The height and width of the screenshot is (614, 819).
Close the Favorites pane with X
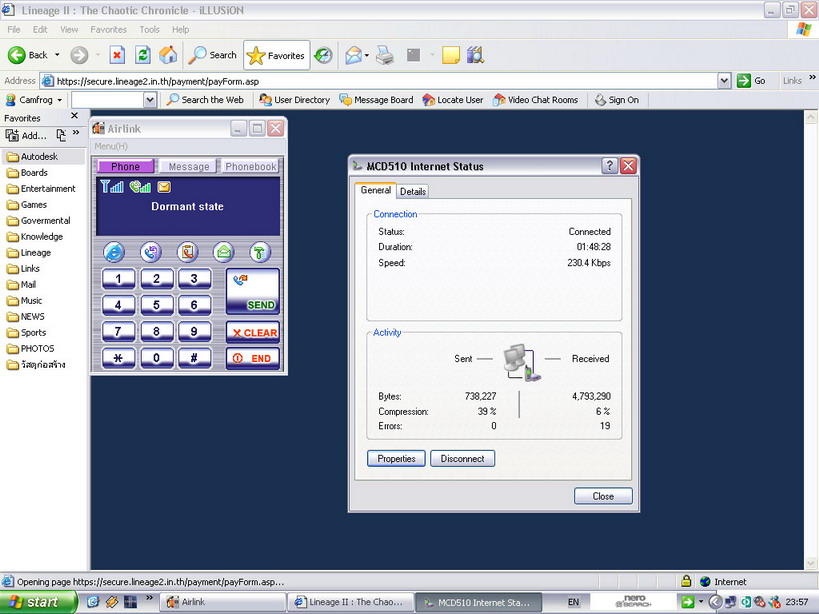click(74, 115)
